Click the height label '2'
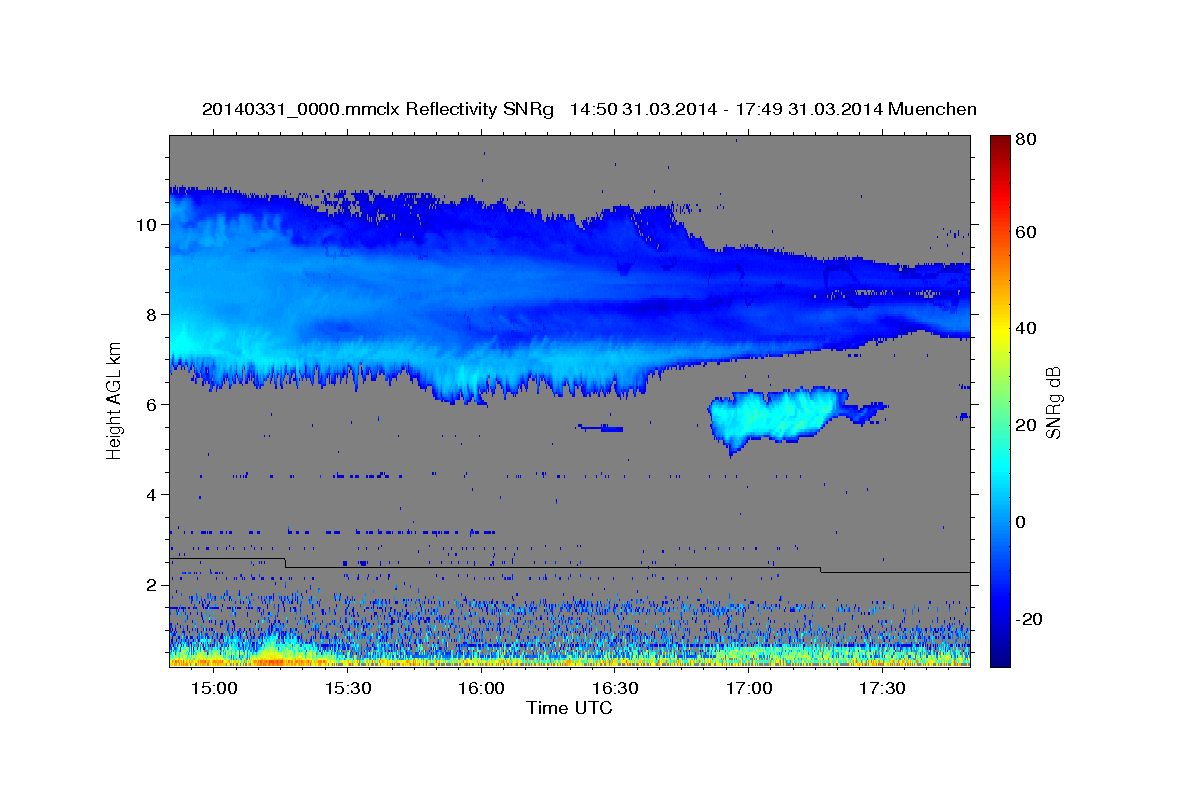1200x800 pixels. click(153, 584)
